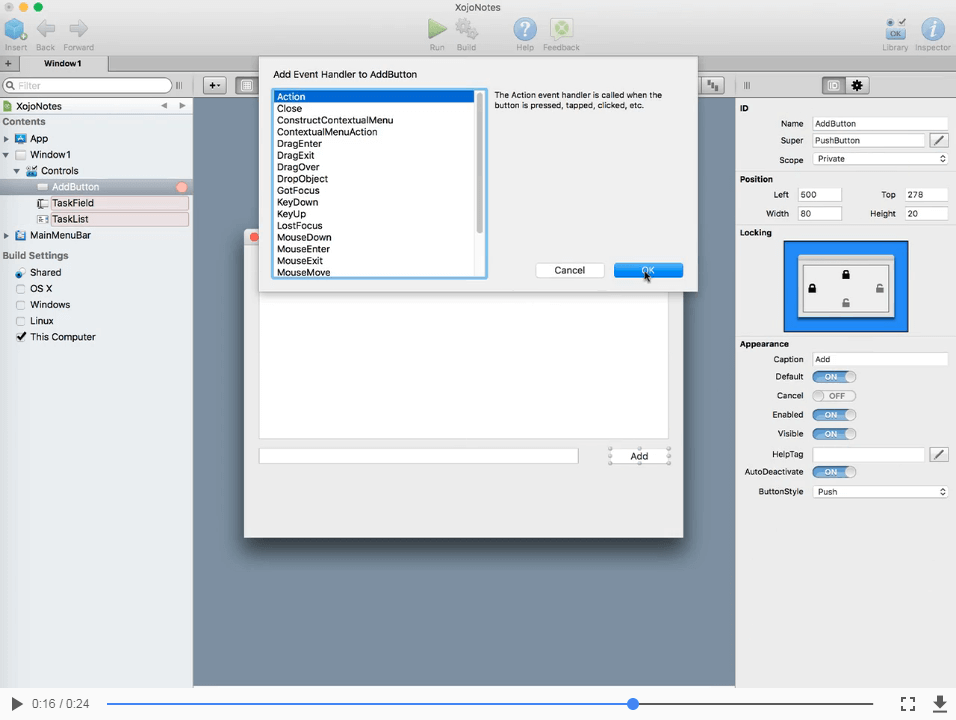956x720 pixels.
Task: Click the Filter search field
Action: tap(88, 85)
